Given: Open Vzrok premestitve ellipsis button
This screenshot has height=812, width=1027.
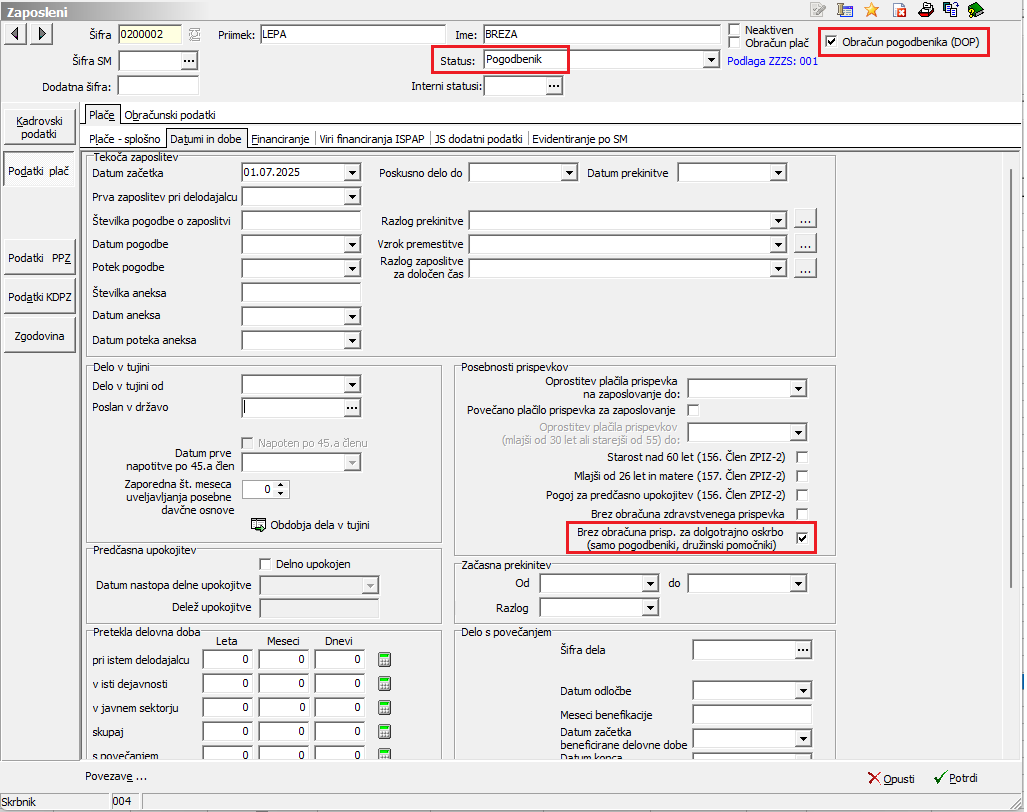Looking at the screenshot, I should pos(805,244).
